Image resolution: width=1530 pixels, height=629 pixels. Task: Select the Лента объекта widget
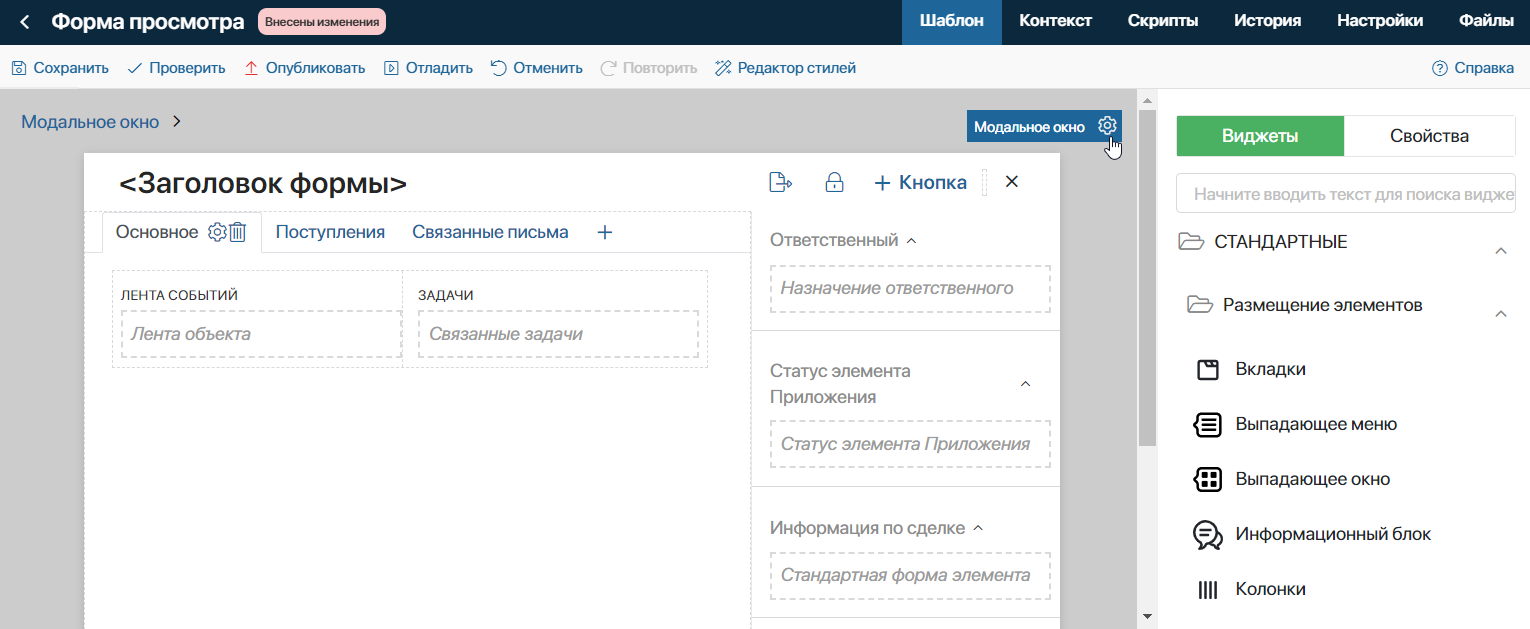click(261, 334)
